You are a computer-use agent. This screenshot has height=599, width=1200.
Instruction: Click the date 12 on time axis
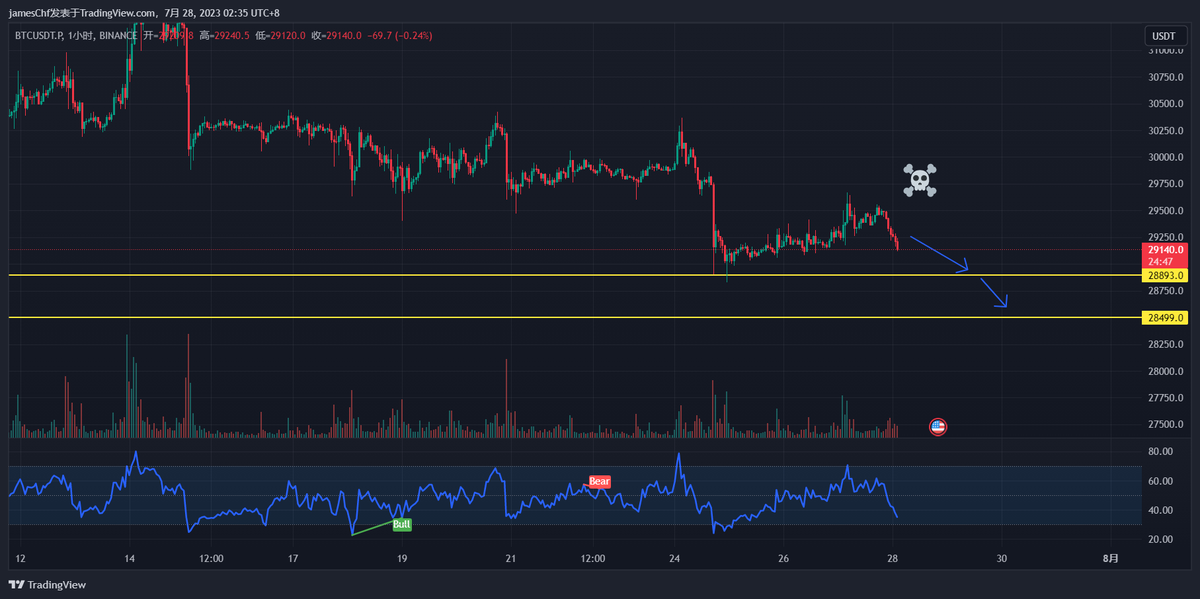(20, 559)
